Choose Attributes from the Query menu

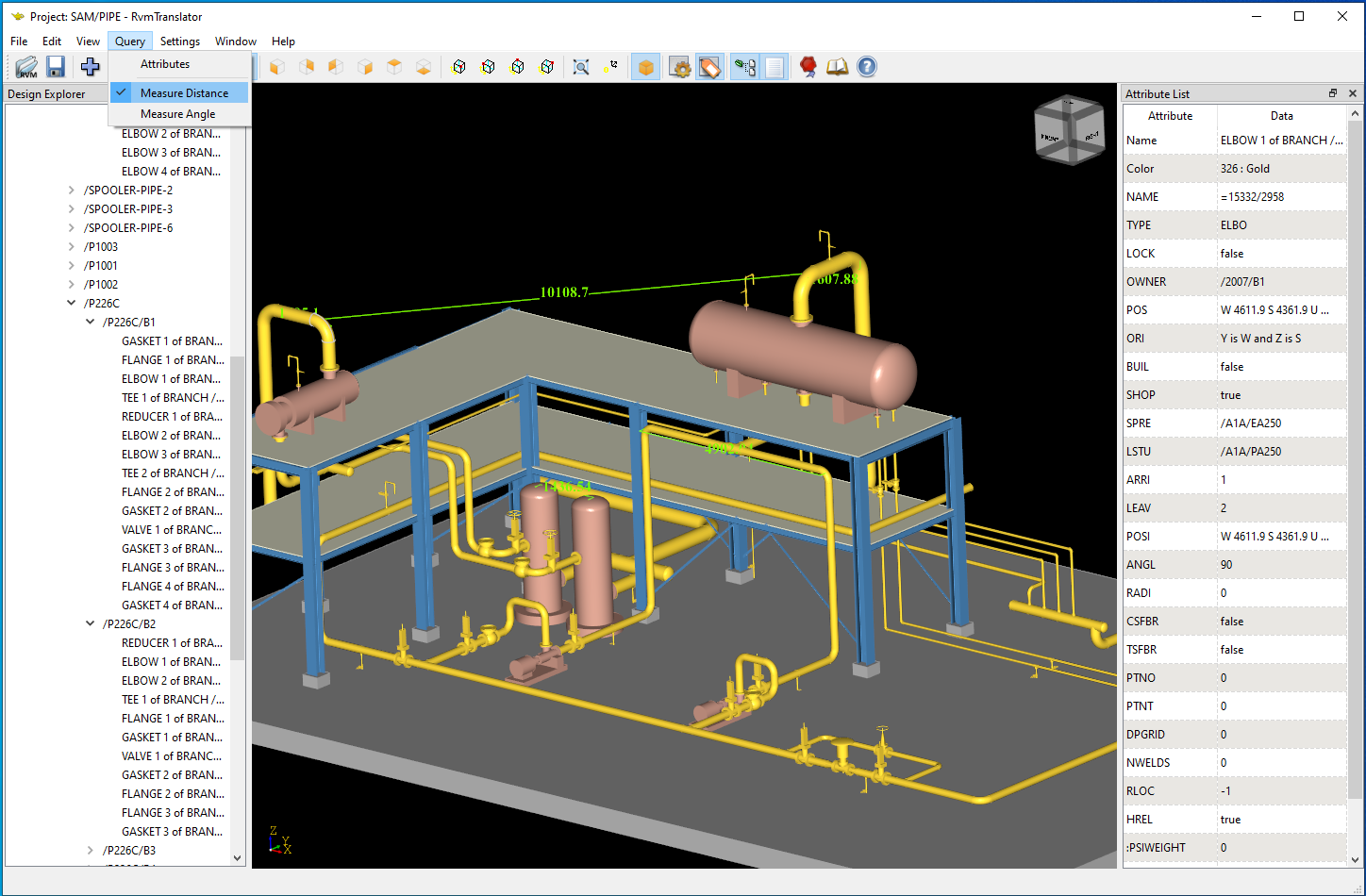coord(179,64)
